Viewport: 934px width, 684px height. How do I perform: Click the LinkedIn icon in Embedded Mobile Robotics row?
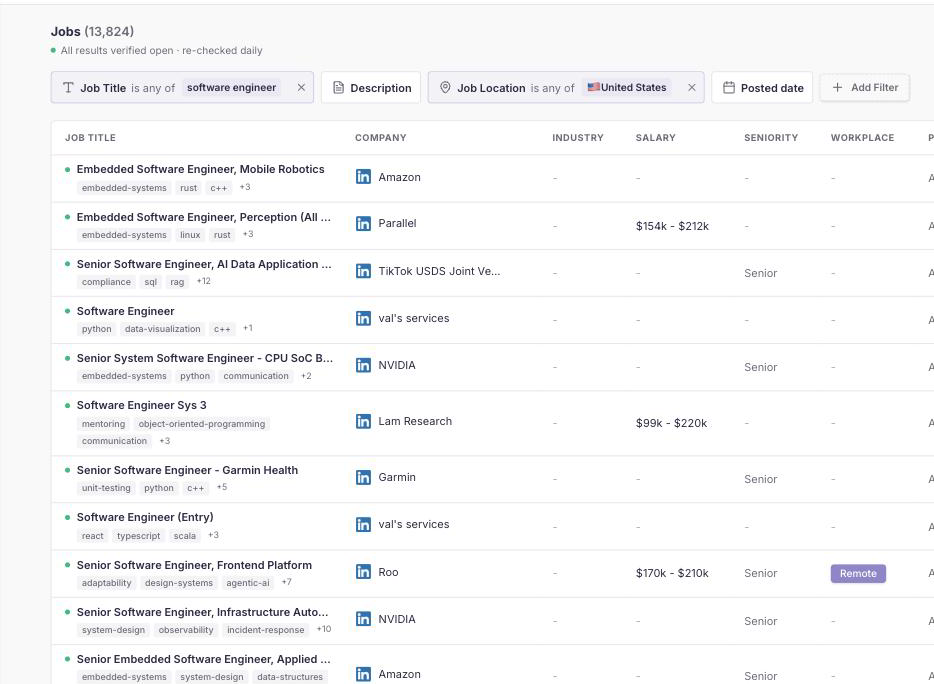tap(363, 177)
